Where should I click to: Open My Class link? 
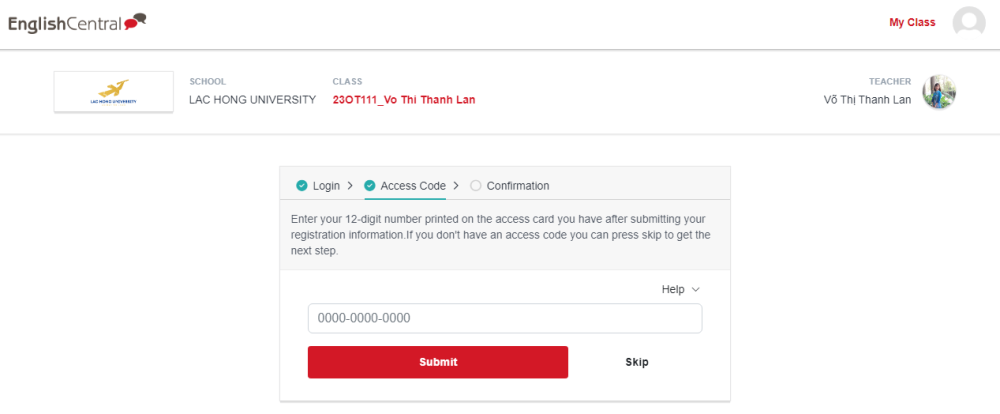(x=912, y=22)
